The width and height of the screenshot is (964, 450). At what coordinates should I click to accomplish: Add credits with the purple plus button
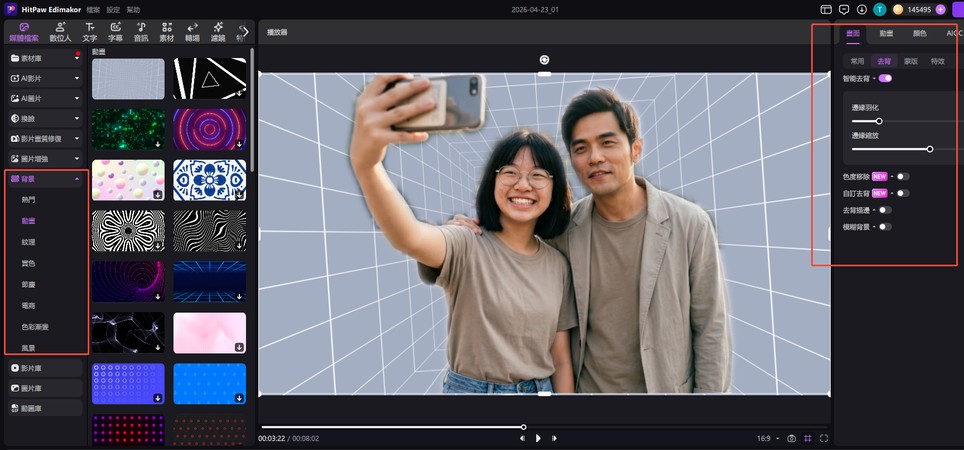pyautogui.click(x=940, y=10)
